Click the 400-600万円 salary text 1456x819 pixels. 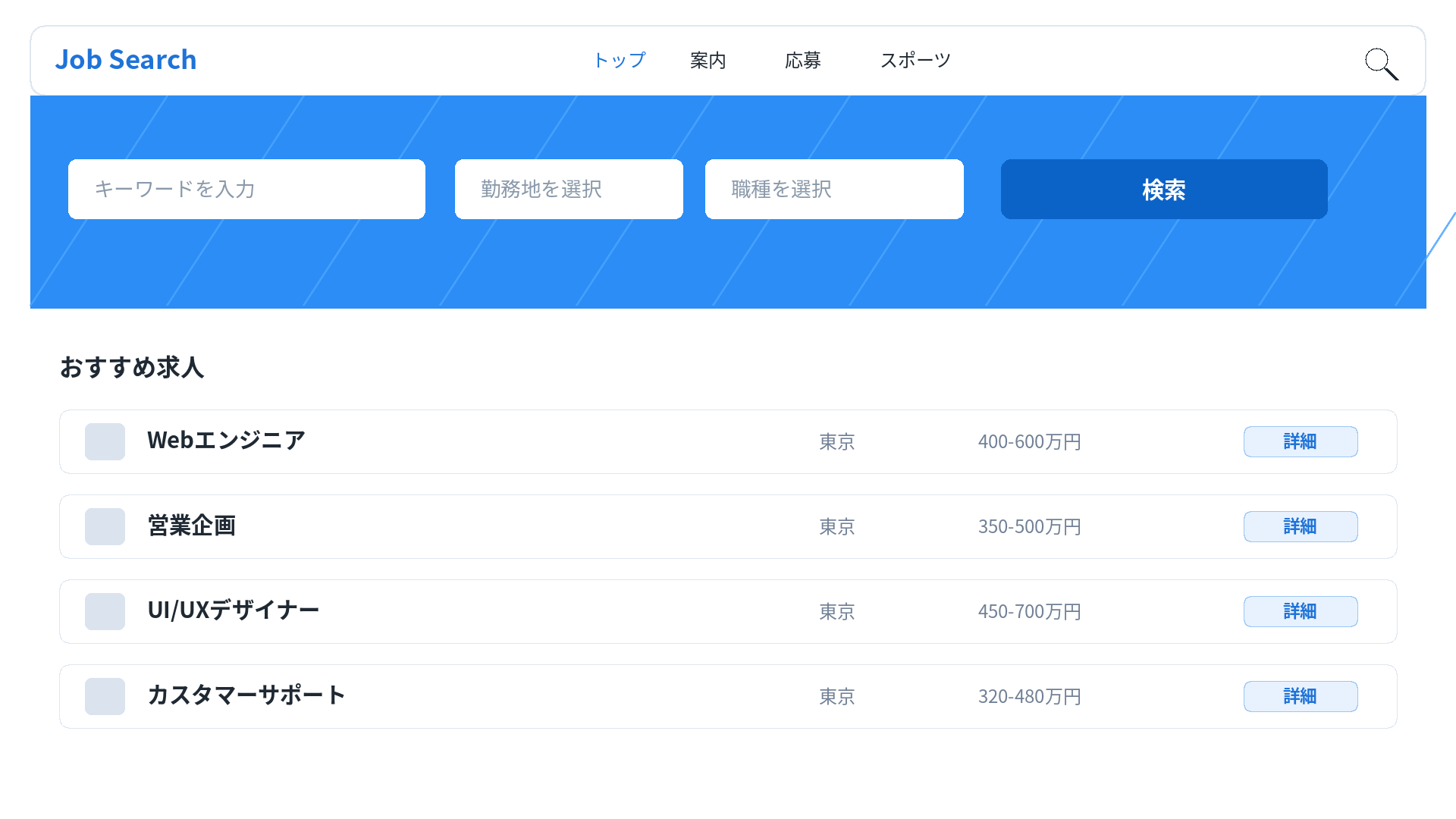pos(1030,441)
